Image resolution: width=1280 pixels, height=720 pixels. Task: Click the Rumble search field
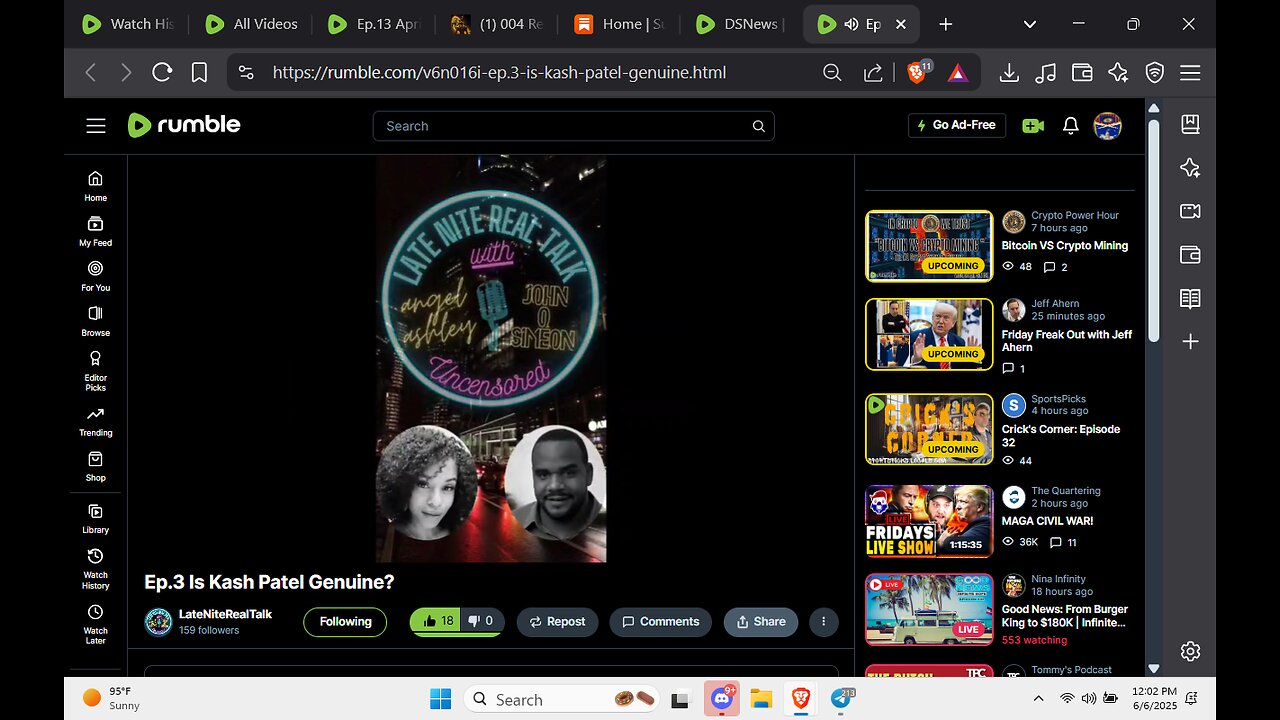click(573, 126)
